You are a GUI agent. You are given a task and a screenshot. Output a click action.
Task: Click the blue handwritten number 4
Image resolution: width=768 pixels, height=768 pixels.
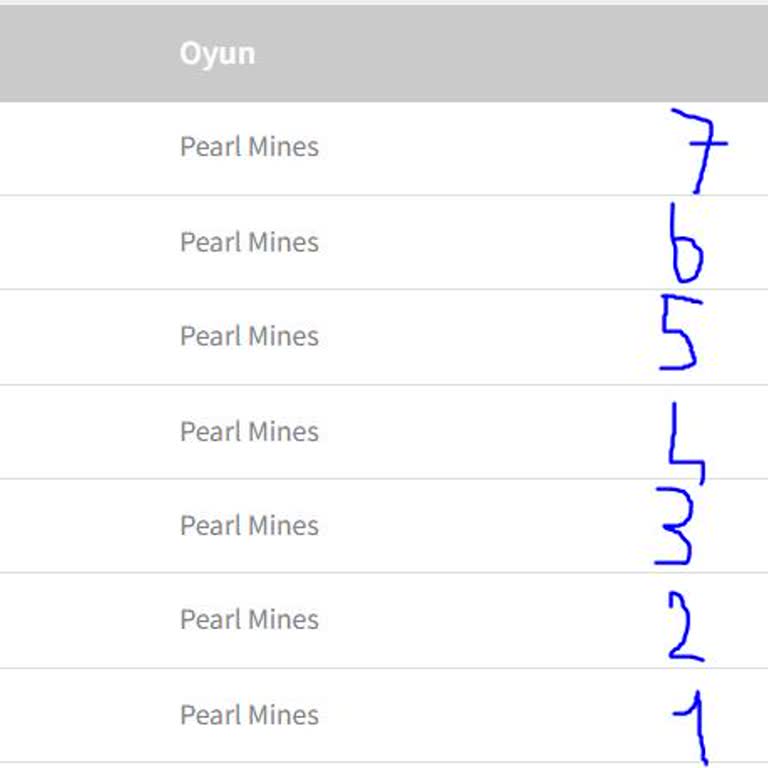(x=685, y=440)
